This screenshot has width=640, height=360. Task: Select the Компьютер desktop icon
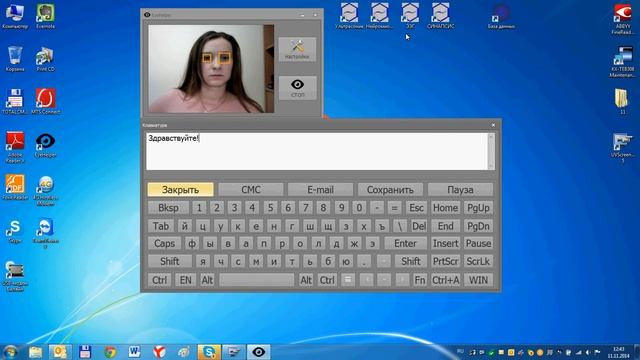tap(15, 16)
